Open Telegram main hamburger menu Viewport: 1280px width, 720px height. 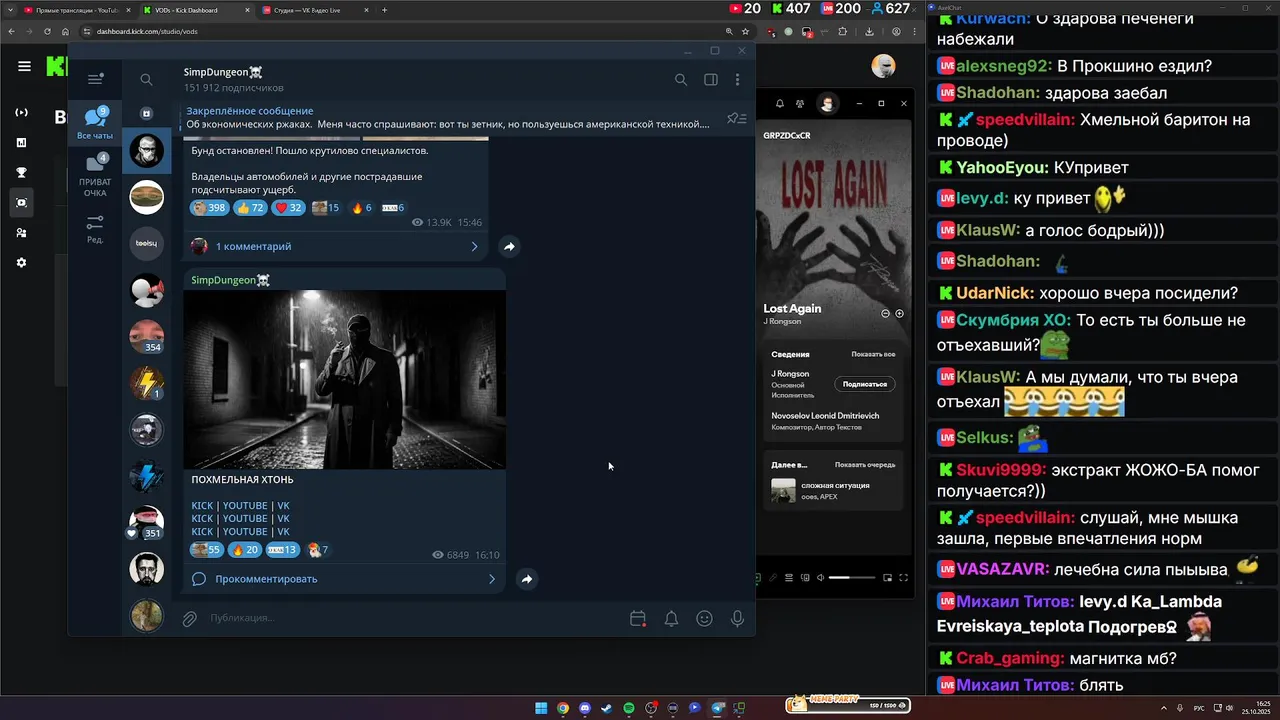[95, 79]
